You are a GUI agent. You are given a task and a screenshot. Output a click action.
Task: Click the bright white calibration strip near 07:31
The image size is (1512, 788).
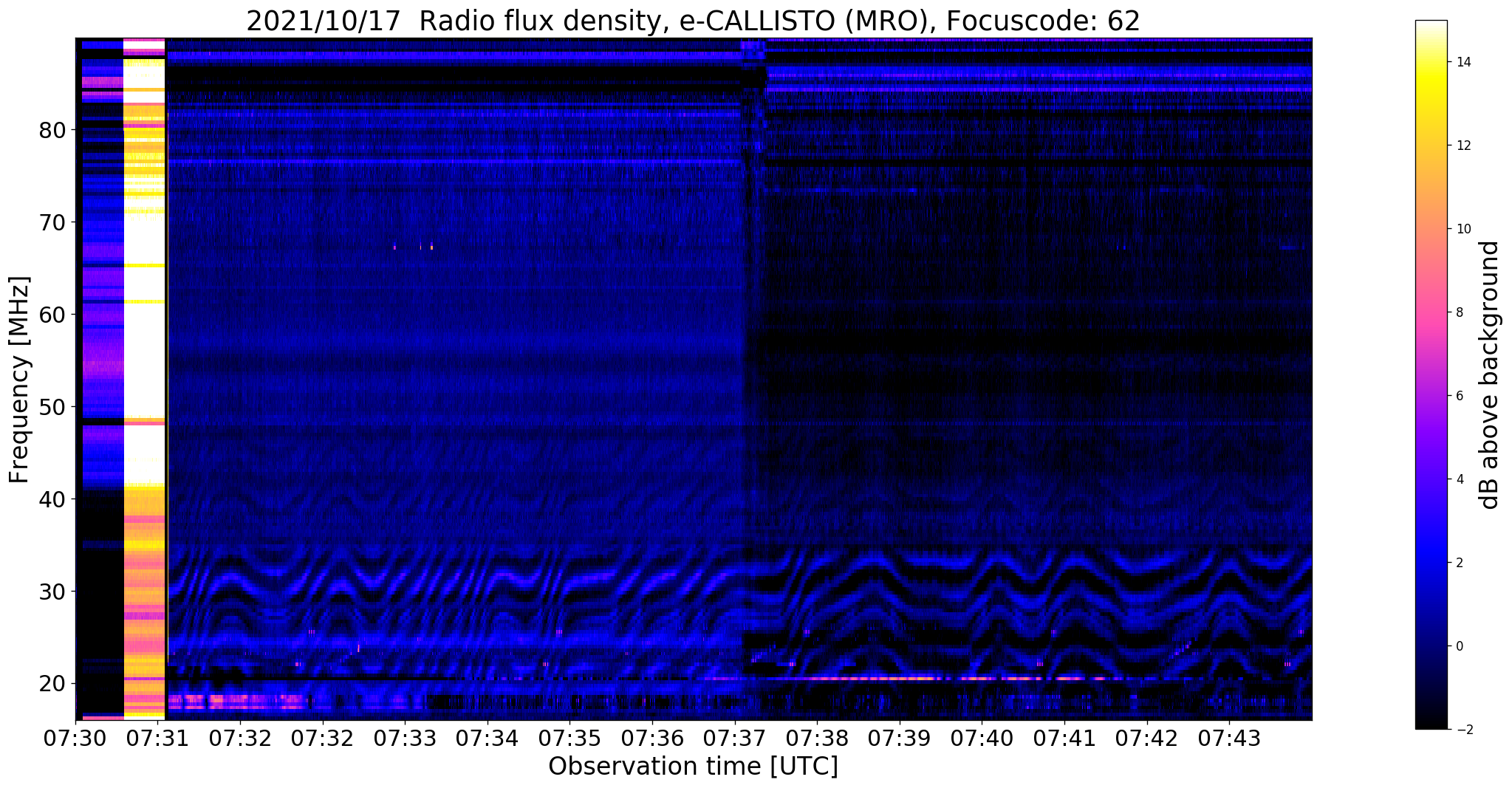click(x=144, y=378)
